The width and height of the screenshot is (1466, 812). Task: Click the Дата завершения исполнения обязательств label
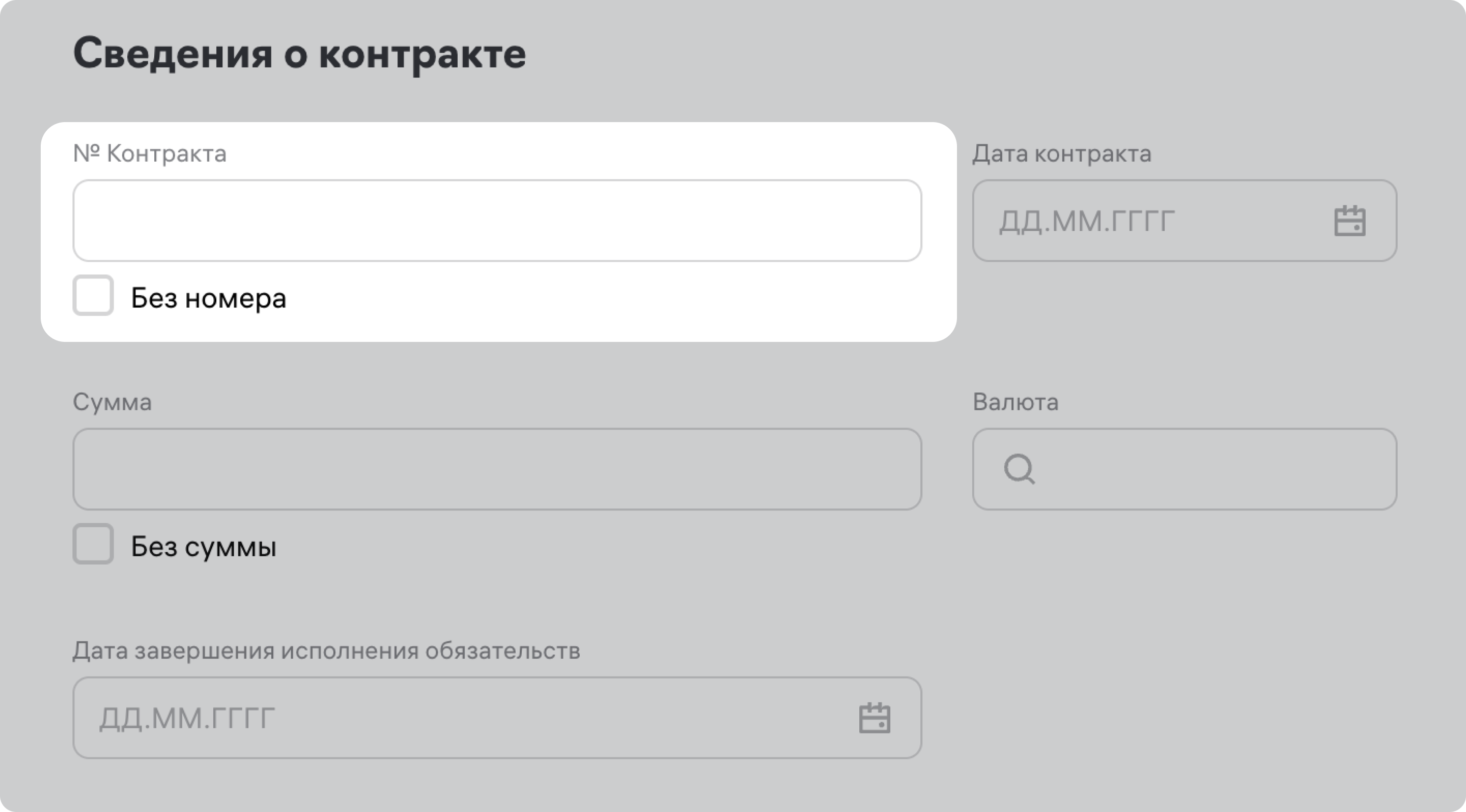[x=326, y=651]
